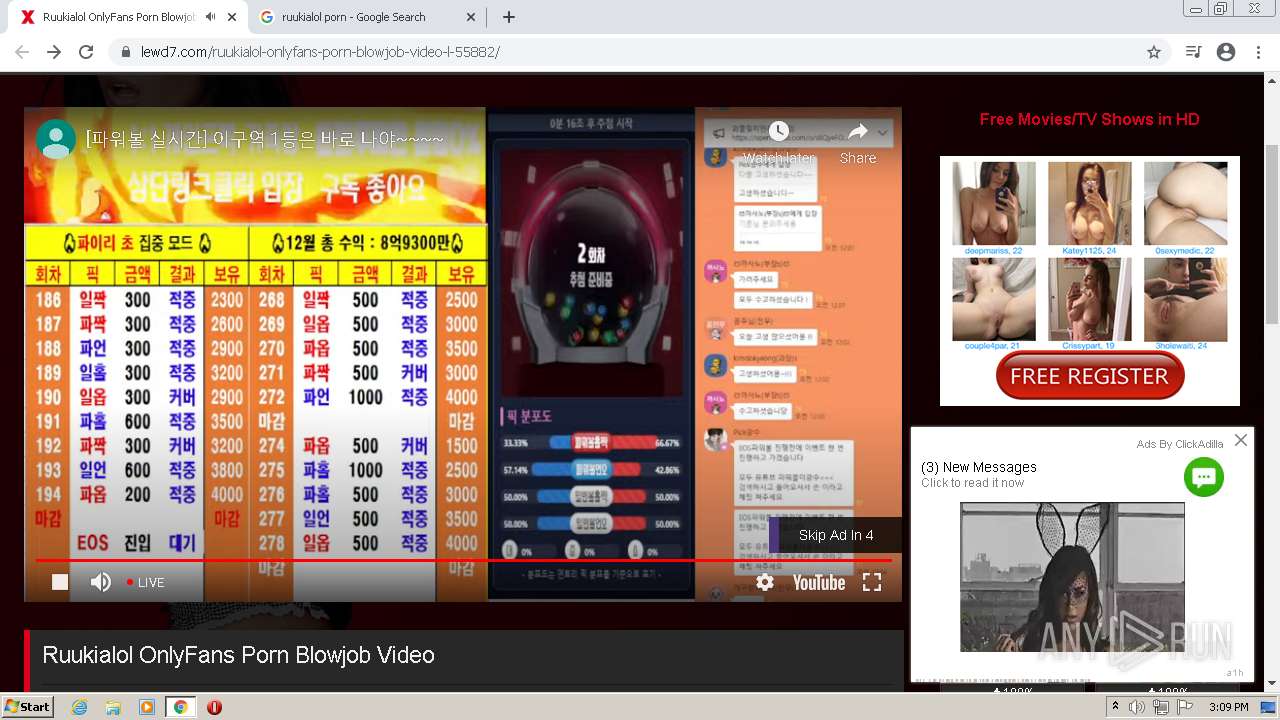1280x720 pixels.
Task: Open the system tray volume control
Action: click(x=1137, y=707)
